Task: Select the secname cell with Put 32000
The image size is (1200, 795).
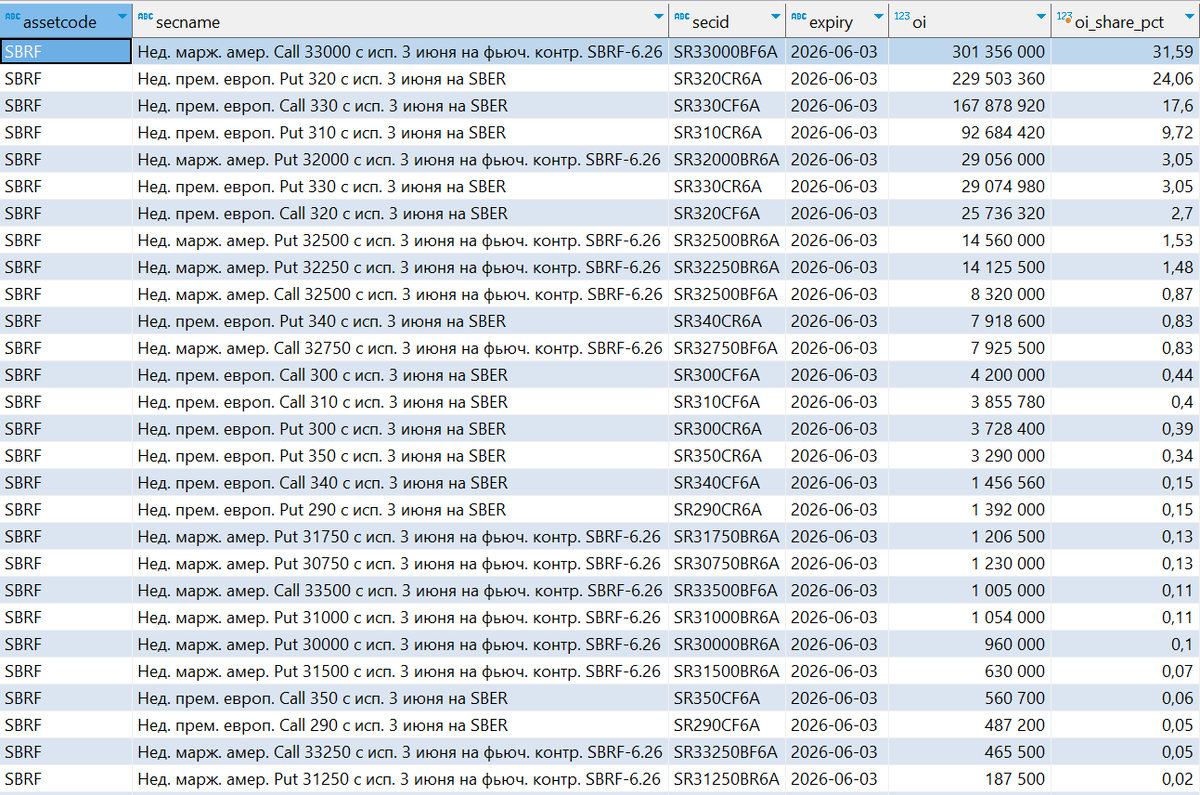Action: click(x=400, y=159)
